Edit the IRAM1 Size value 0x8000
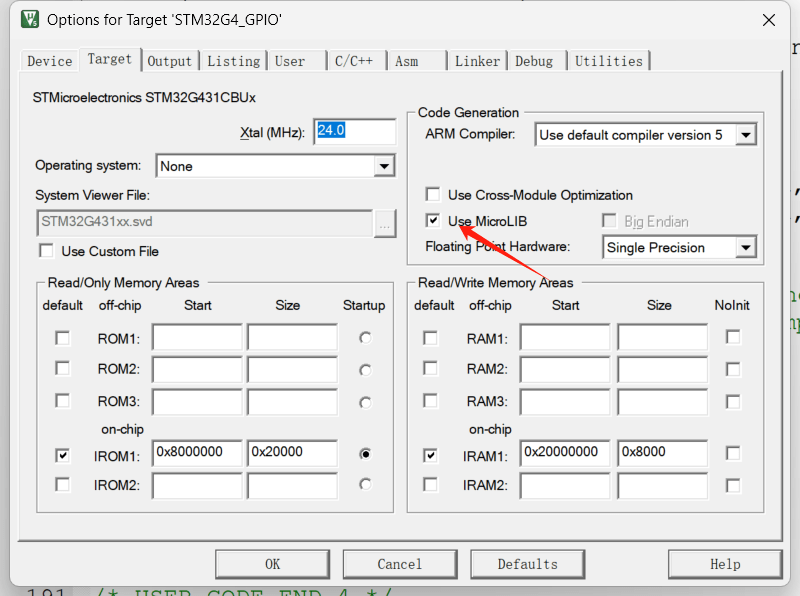This screenshot has width=800, height=596. [662, 453]
